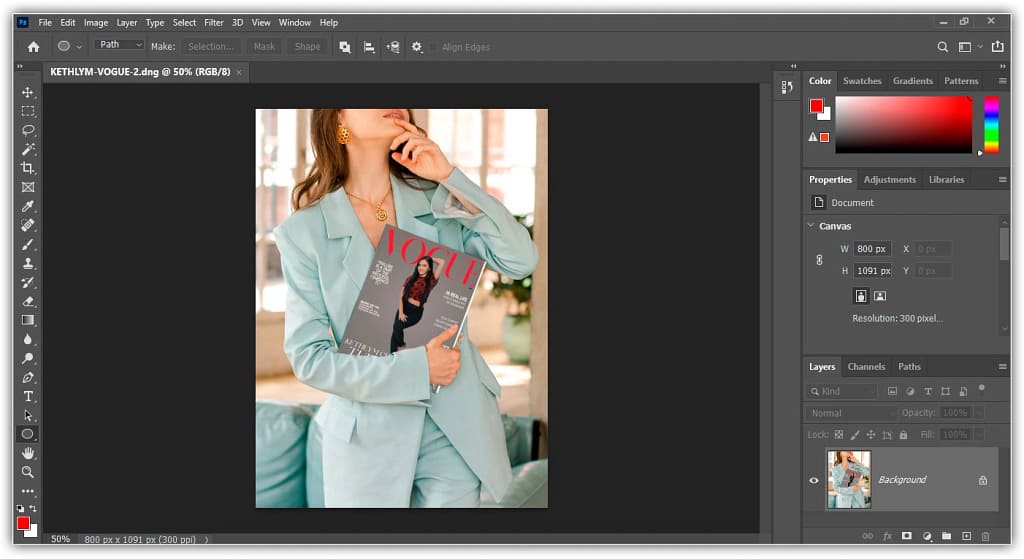
Task: Set canvas orientation to landscape
Action: coord(880,296)
